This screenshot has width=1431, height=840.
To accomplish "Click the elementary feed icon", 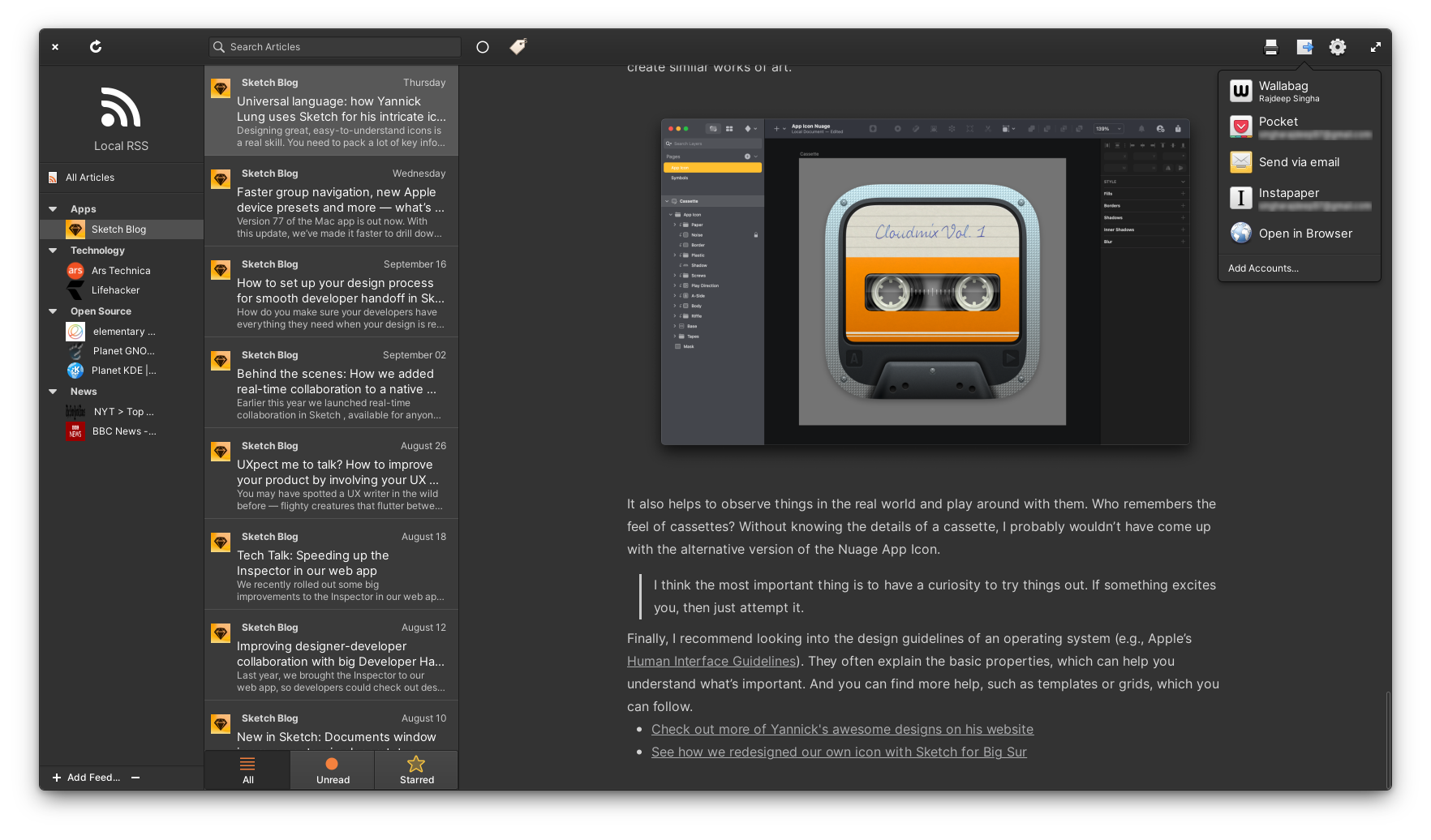I will pyautogui.click(x=75, y=332).
